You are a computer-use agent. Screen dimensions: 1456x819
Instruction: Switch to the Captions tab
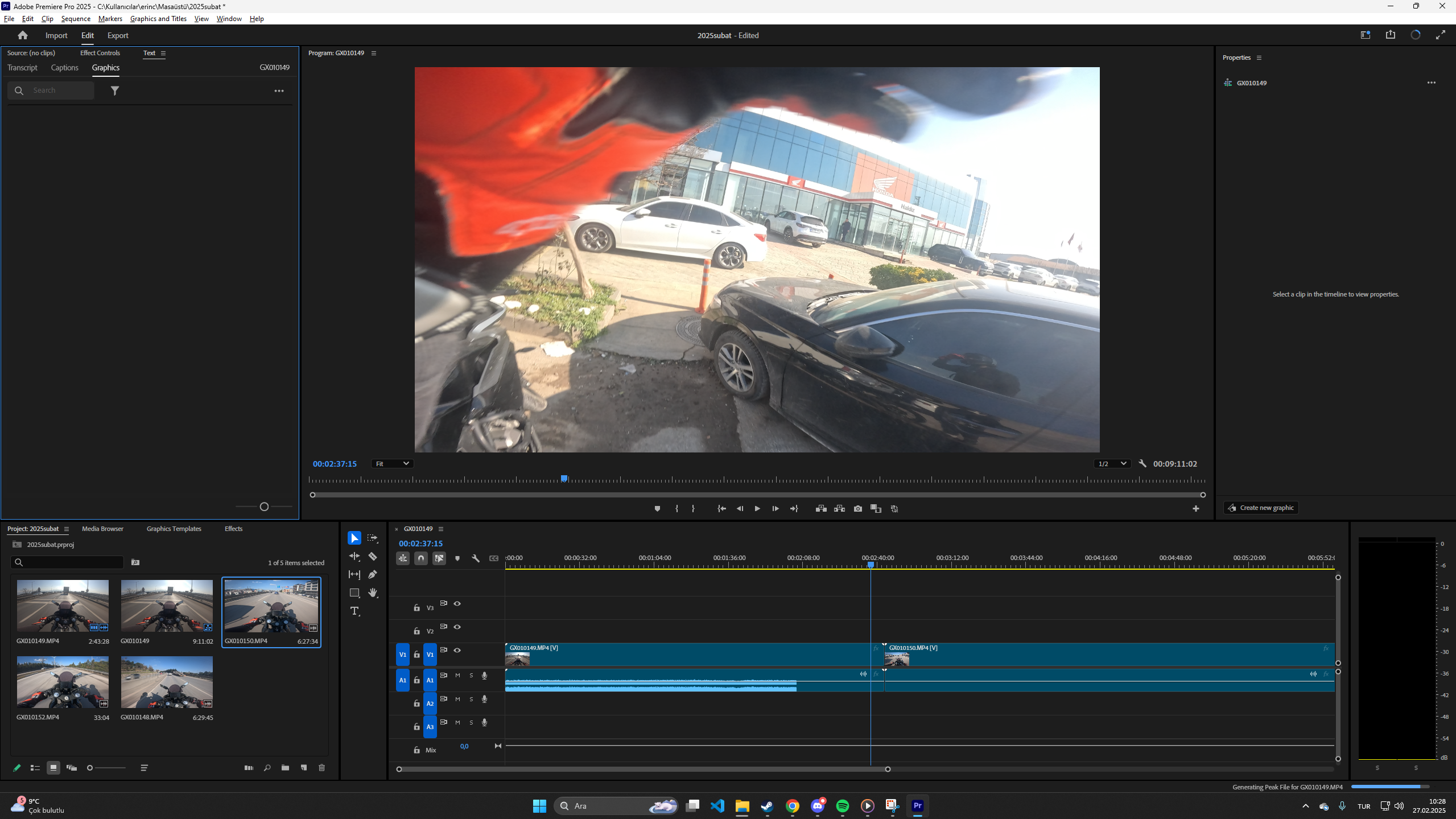click(x=65, y=68)
